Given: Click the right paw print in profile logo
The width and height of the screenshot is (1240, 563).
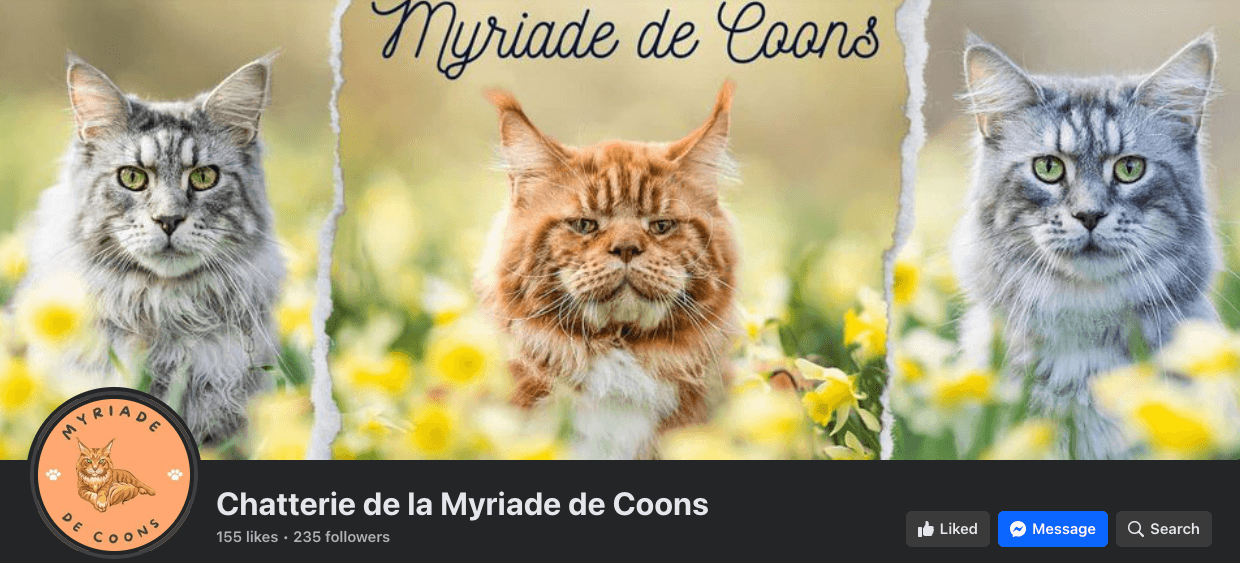Looking at the screenshot, I should 175,475.
